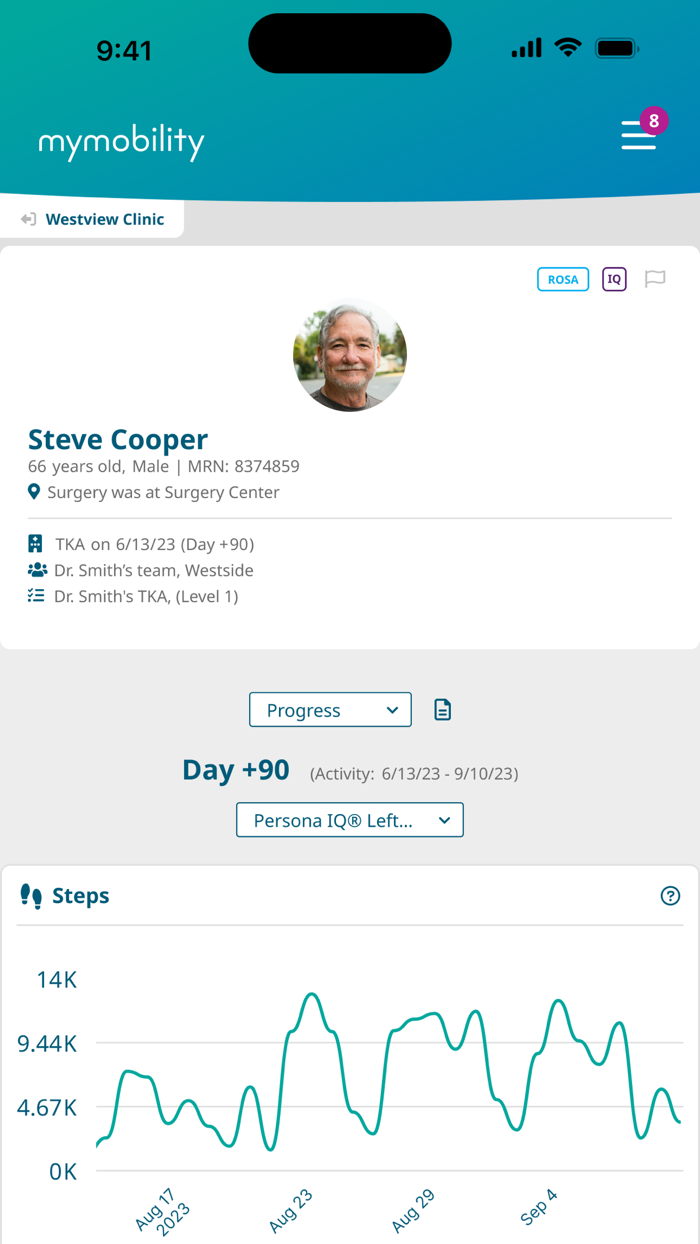Click the Wi-Fi icon in the status bar
This screenshot has height=1244, width=700.
click(x=569, y=47)
